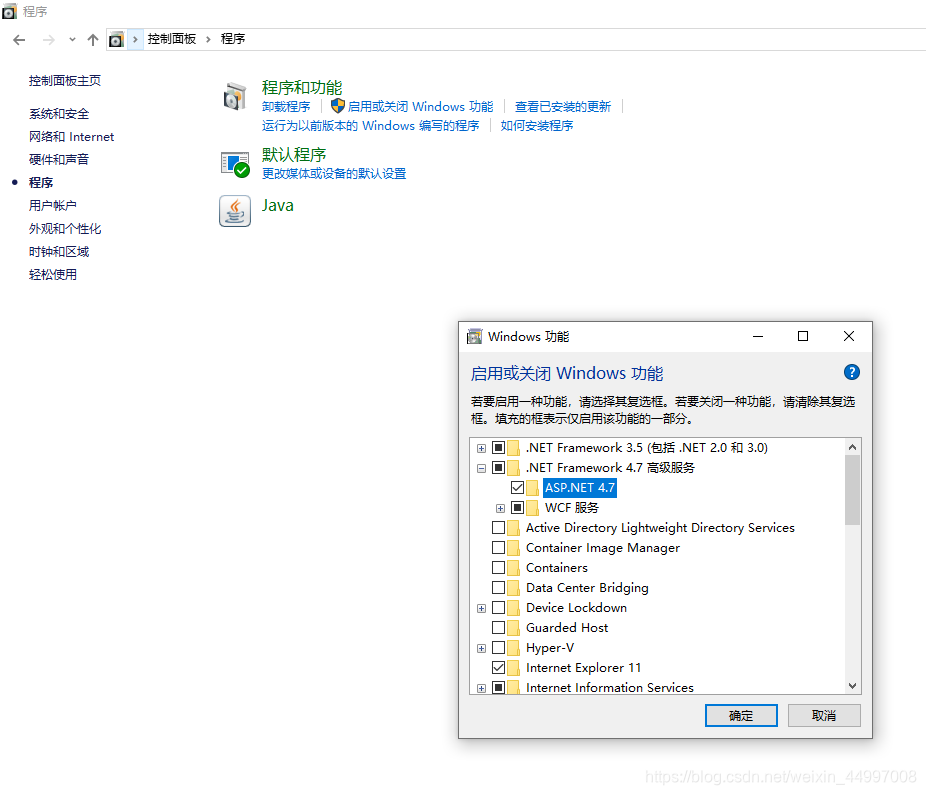This screenshot has width=926, height=795.
Task: Open 控制面板主页 in sidebar
Action: (x=65, y=81)
